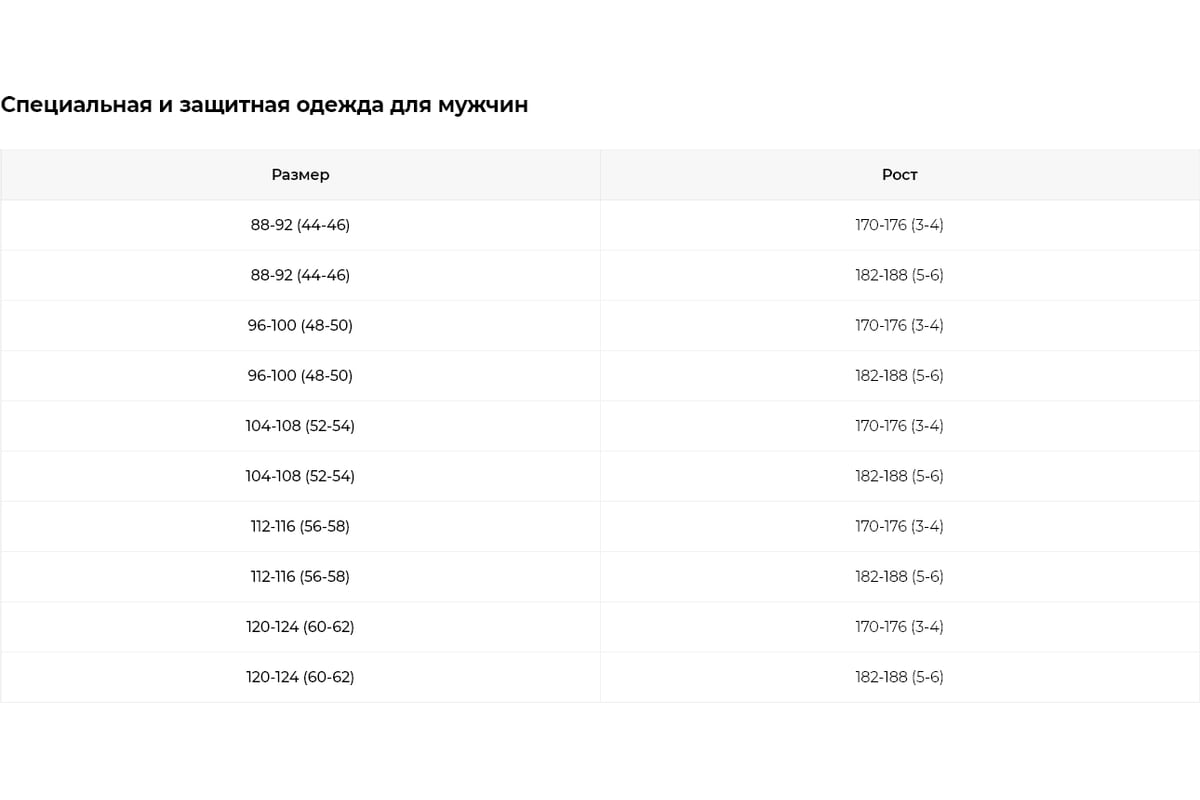Choose height 170-176 (3-4) for size 104-108
1200x800 pixels.
coord(899,426)
